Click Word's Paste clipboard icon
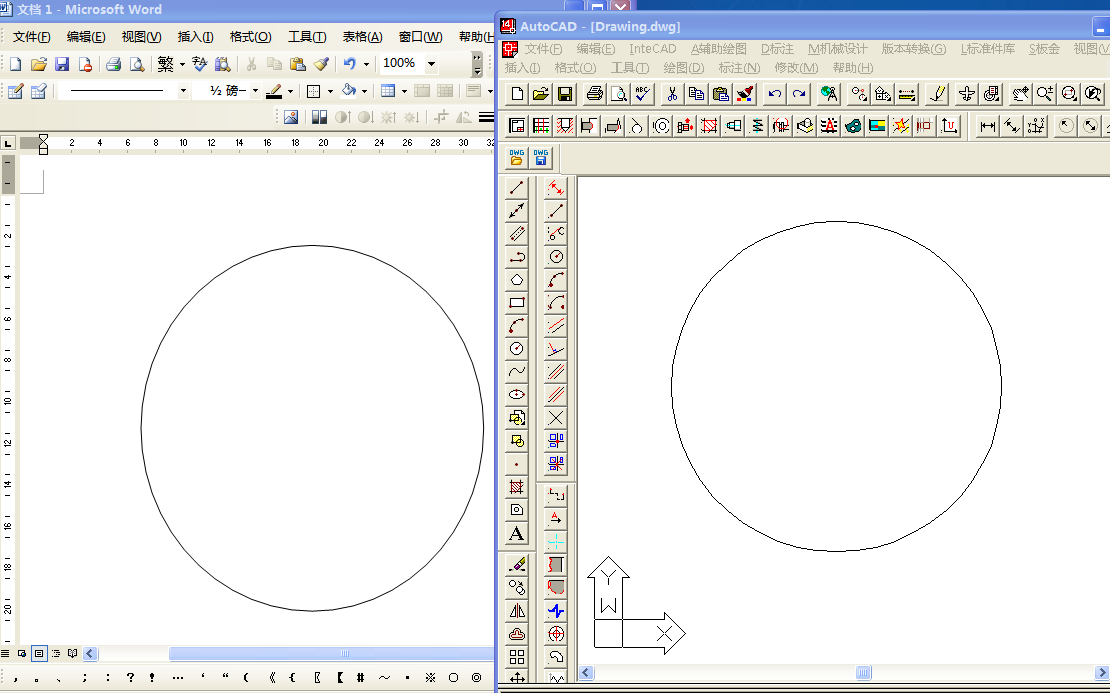This screenshot has width=1110, height=693. pyautogui.click(x=297, y=64)
